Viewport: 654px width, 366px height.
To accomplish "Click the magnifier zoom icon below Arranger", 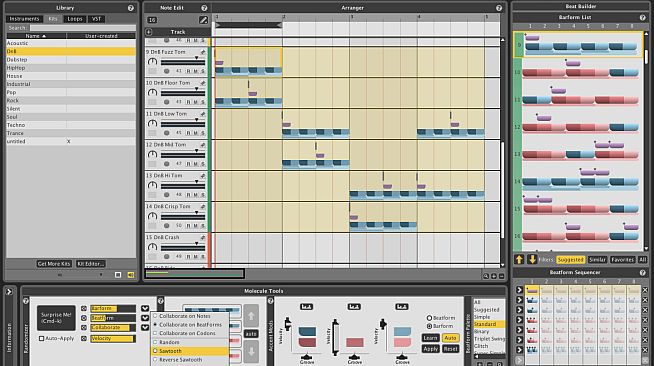I will coord(486,276).
